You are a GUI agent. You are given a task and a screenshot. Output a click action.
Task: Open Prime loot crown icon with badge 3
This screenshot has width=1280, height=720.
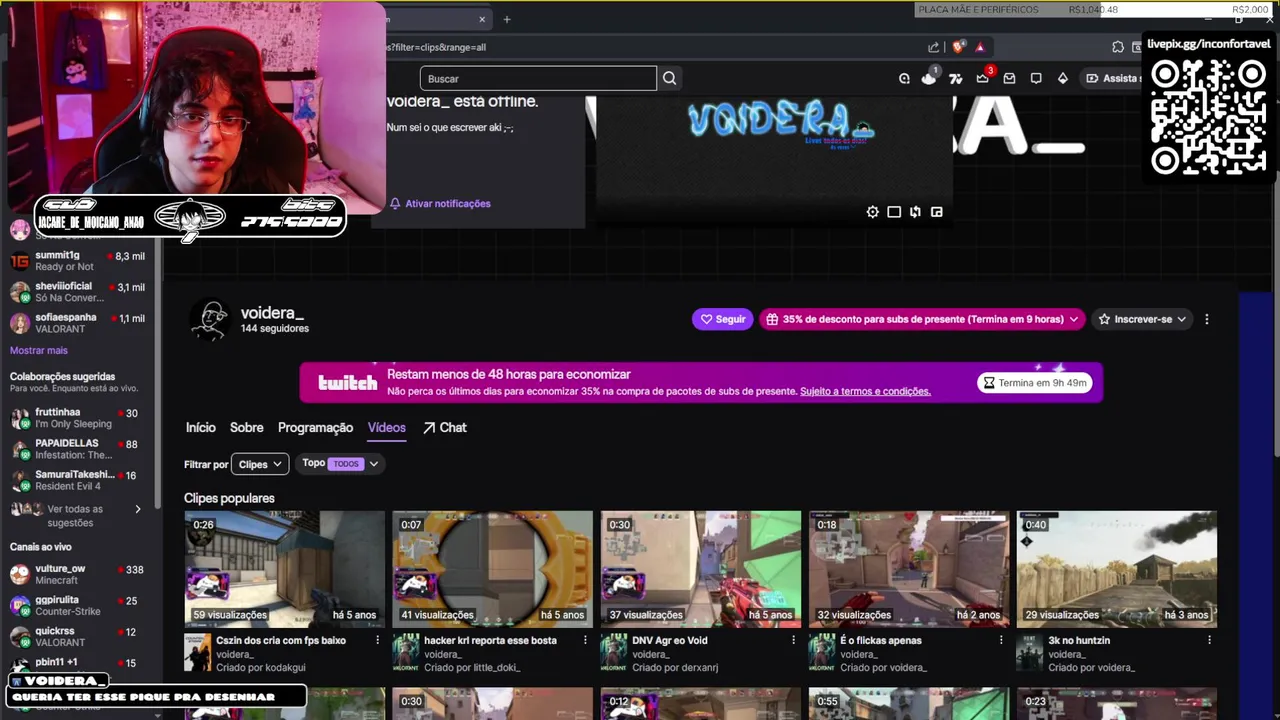tap(983, 78)
